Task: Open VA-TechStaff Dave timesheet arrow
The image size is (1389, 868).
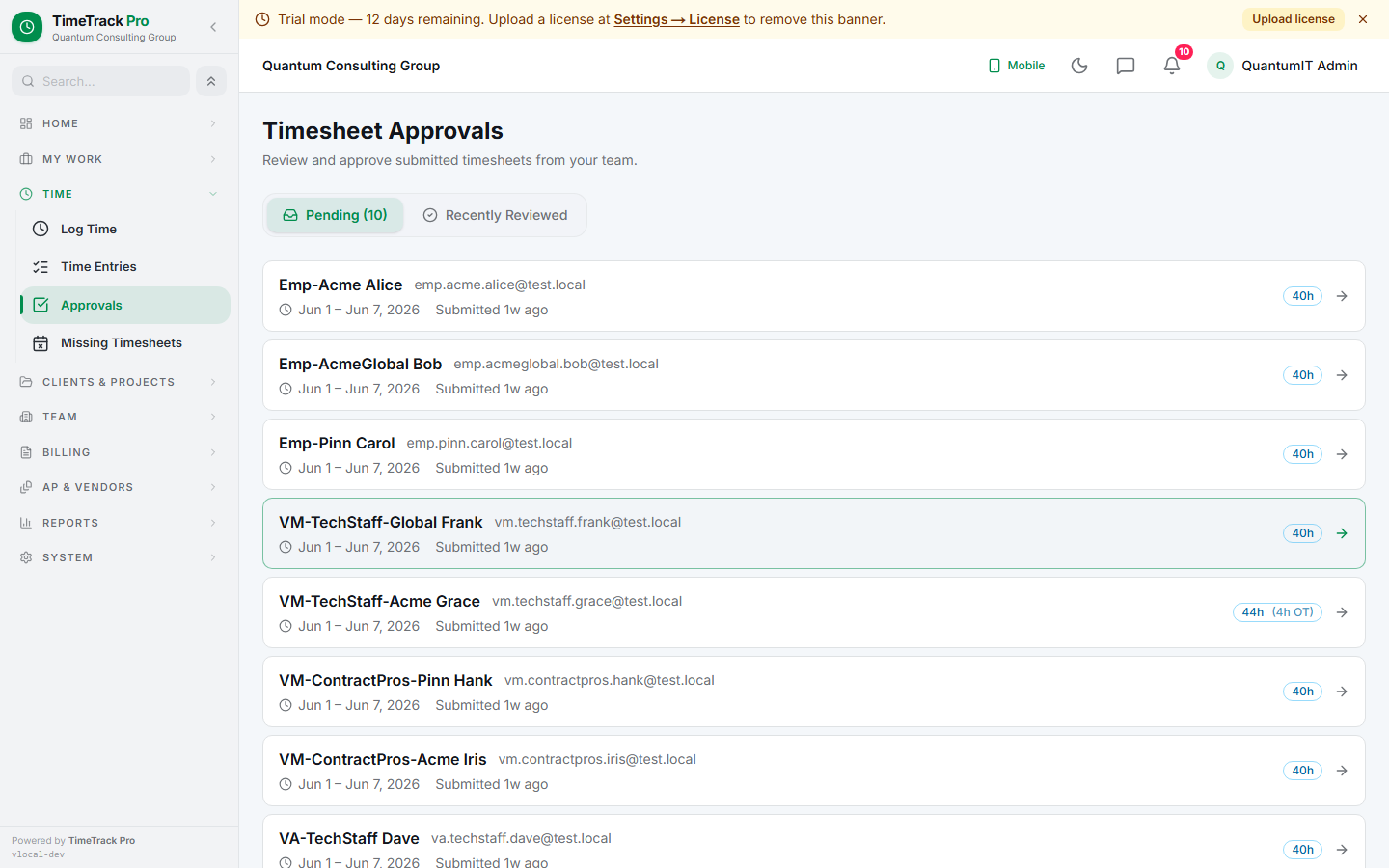Action: (1342, 850)
